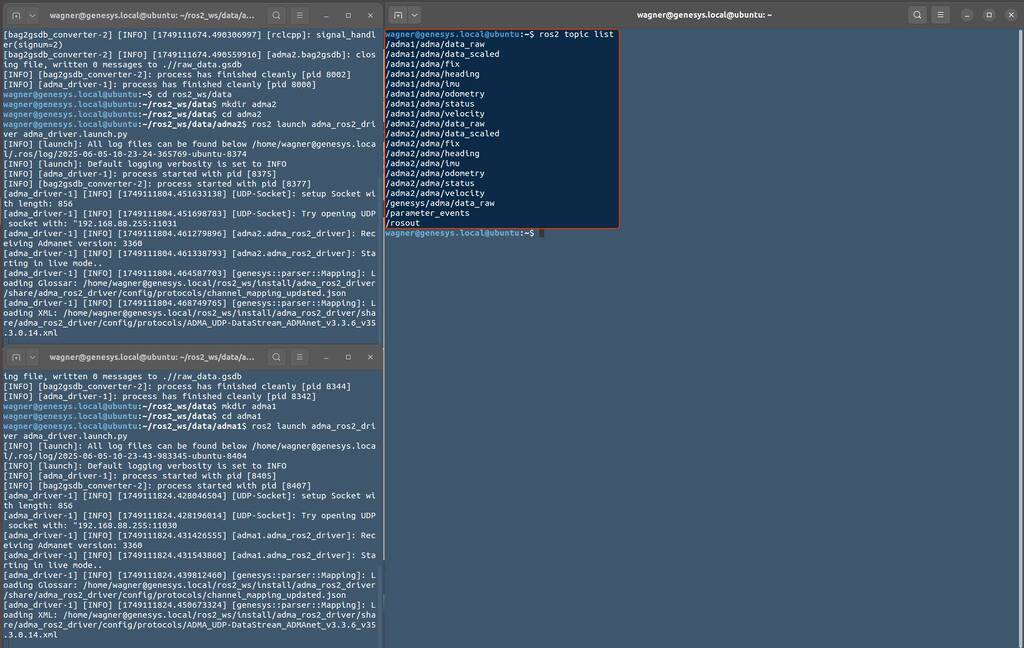
Task: Click the 'mkdir adma1' command in bottom-left terminal
Action: pyautogui.click(x=249, y=406)
